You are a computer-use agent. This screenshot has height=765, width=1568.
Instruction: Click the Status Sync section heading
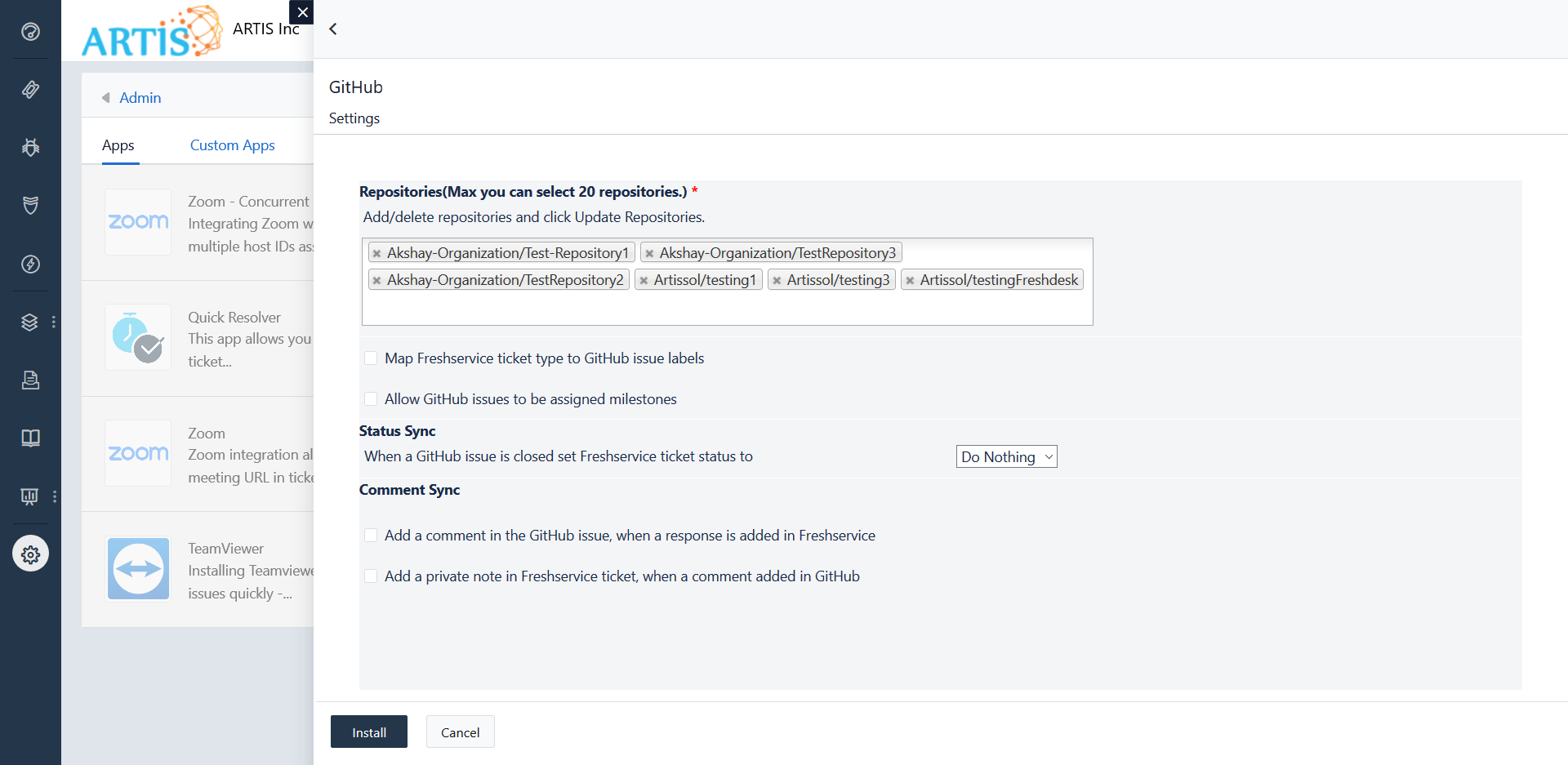coord(398,431)
